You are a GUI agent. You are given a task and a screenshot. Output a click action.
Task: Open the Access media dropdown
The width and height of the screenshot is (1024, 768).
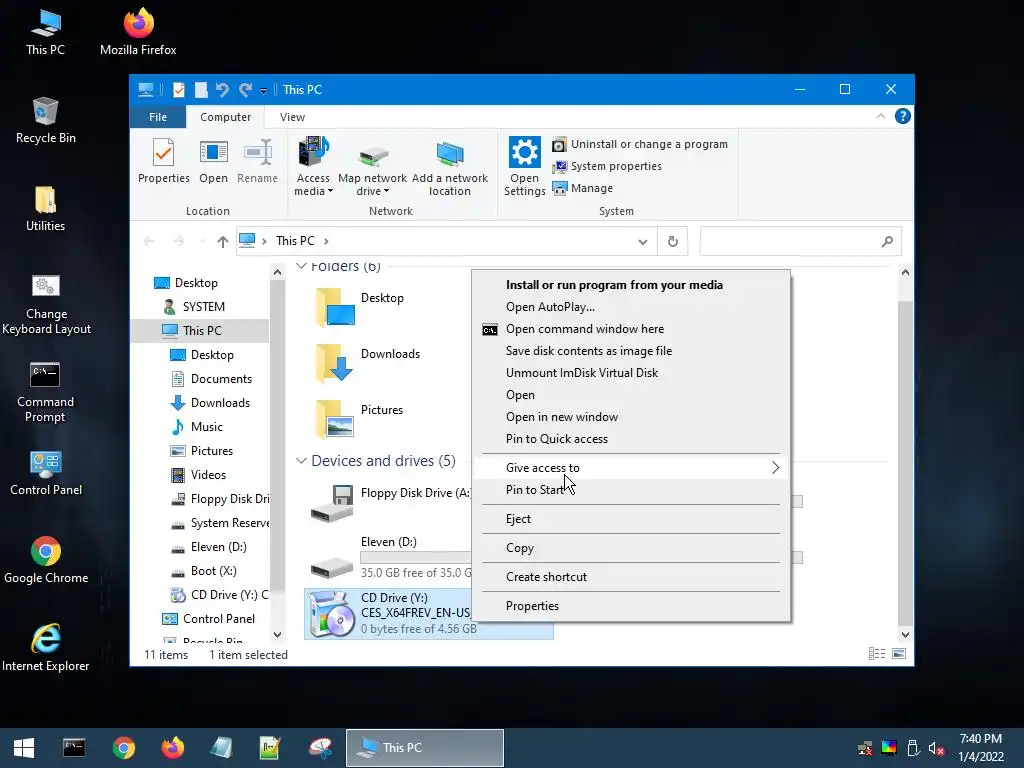point(313,167)
